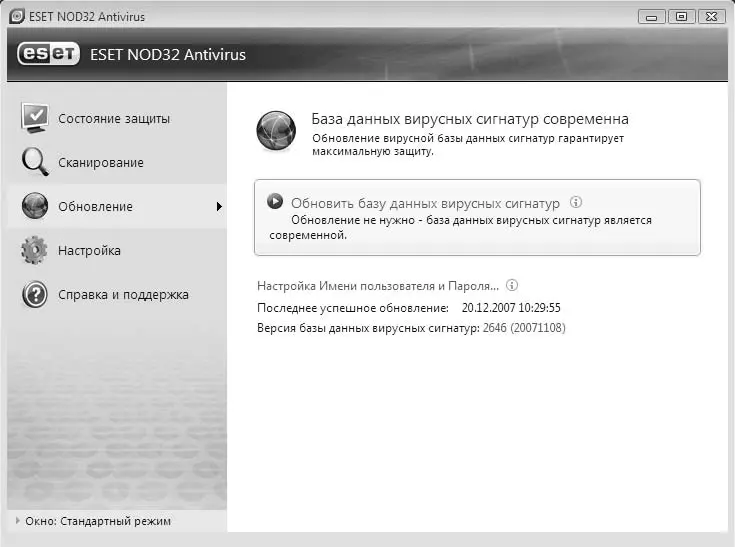The height and width of the screenshot is (547, 735).
Task: Click the Scanning magnifier icon
Action: pyautogui.click(x=35, y=162)
